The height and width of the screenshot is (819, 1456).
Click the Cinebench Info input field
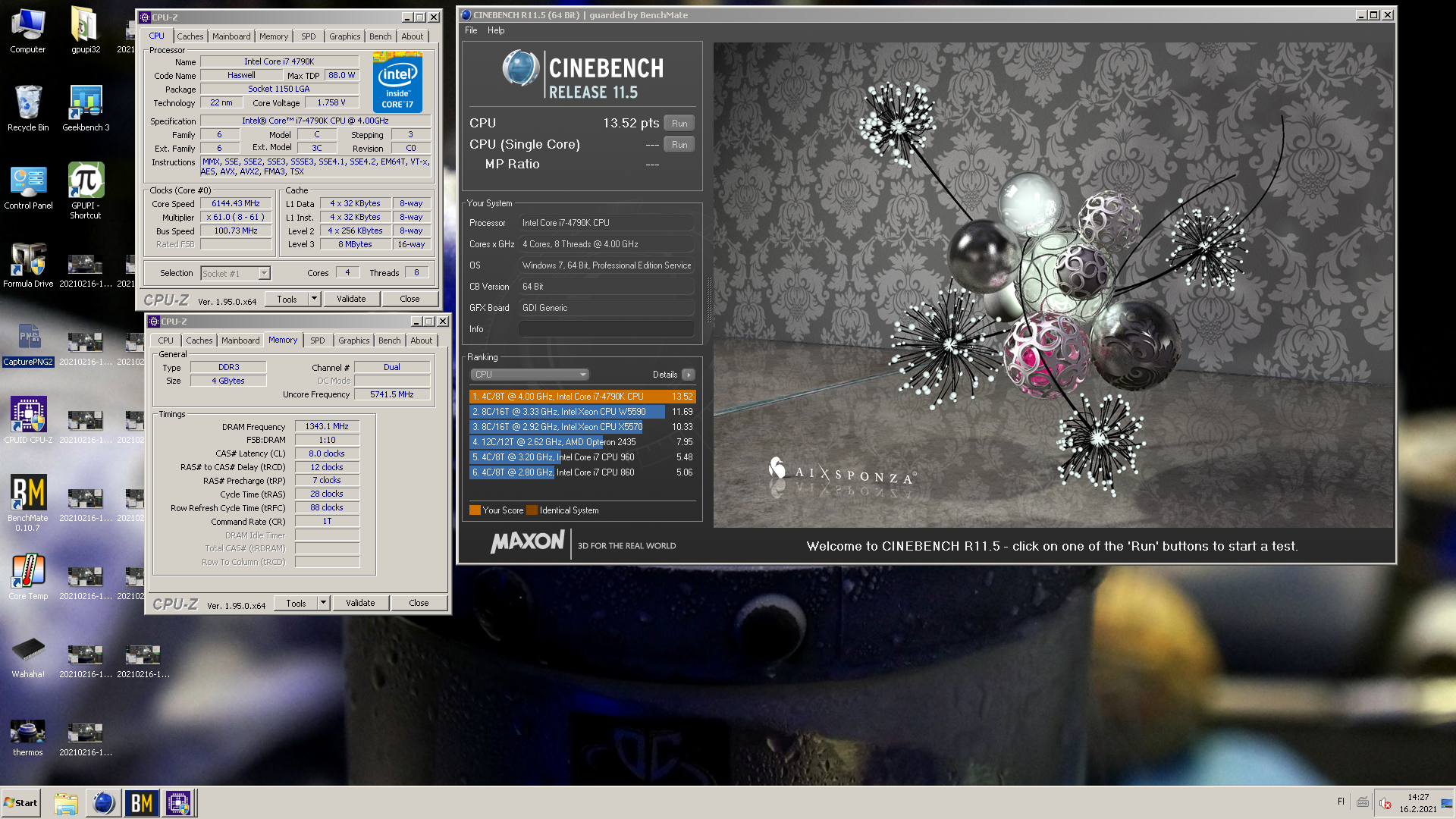[606, 329]
